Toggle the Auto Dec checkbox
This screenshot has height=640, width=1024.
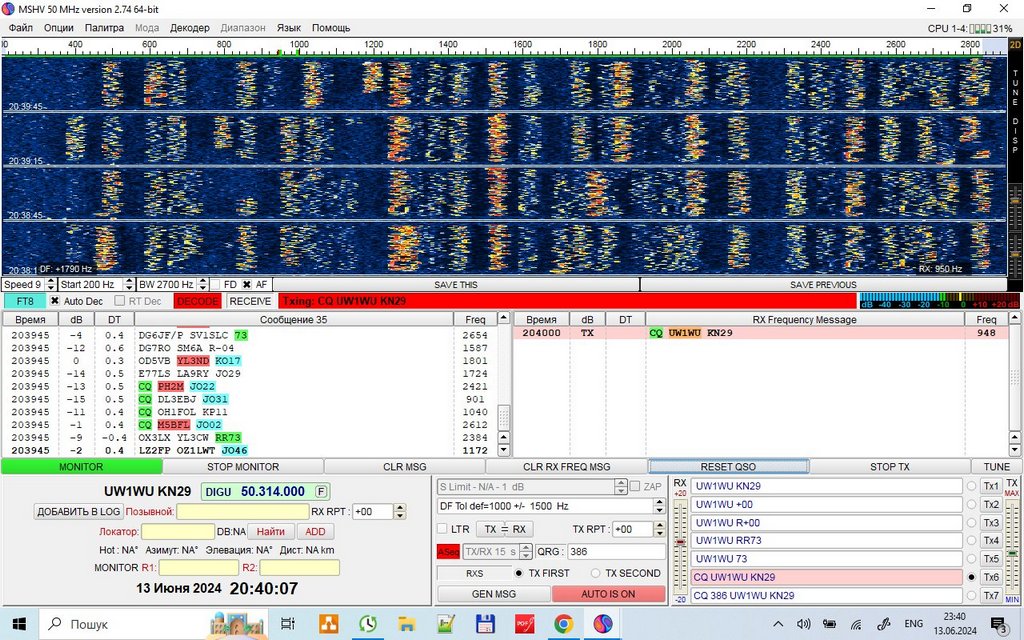[x=55, y=301]
